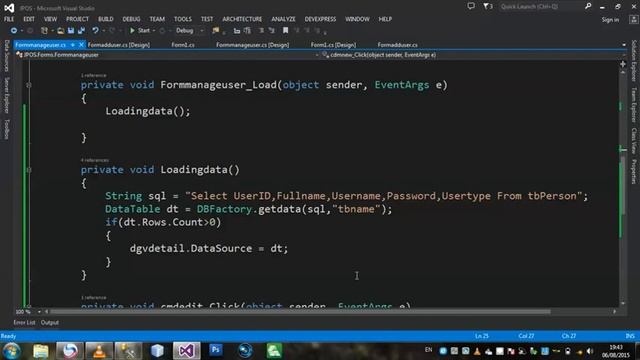Collapse the Loadingdata method outline

tap(29, 170)
